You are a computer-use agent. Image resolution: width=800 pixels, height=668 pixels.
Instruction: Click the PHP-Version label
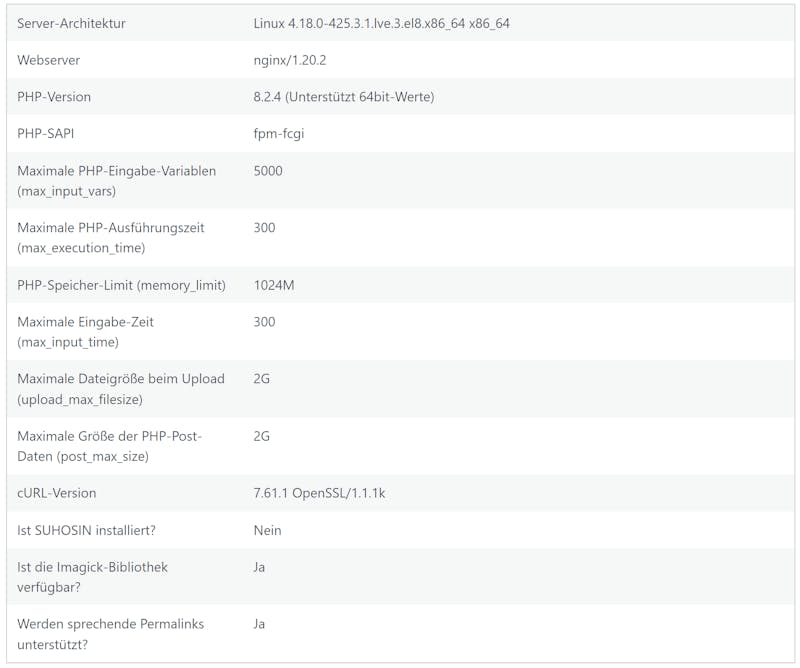click(x=54, y=97)
